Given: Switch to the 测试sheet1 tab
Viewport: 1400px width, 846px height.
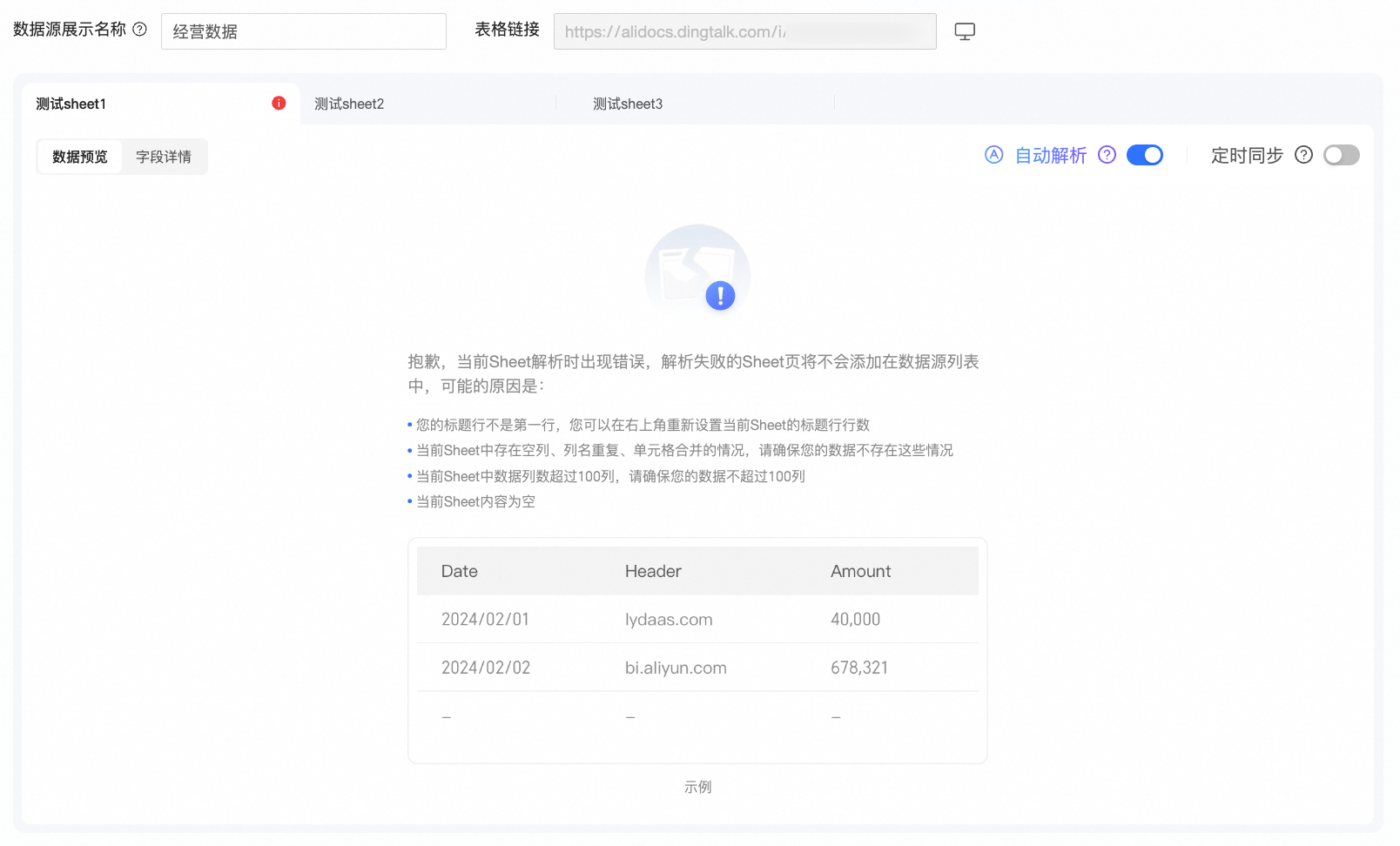Looking at the screenshot, I should [161, 104].
